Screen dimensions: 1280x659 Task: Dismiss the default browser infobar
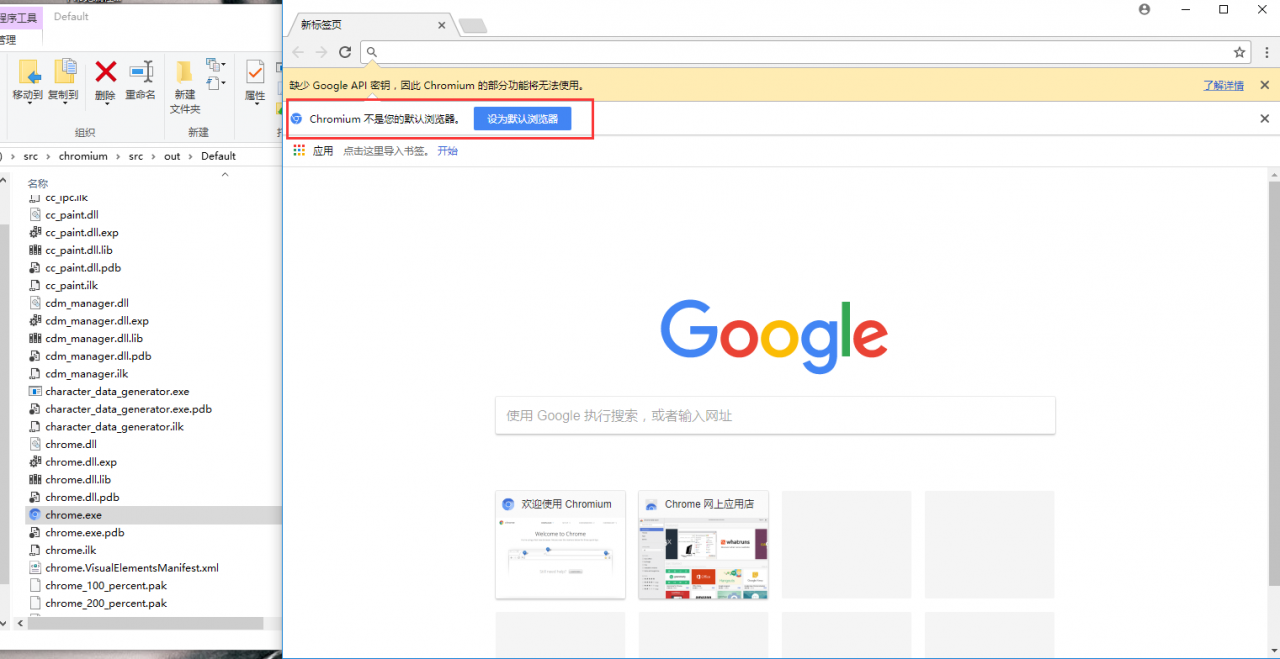point(1264,119)
